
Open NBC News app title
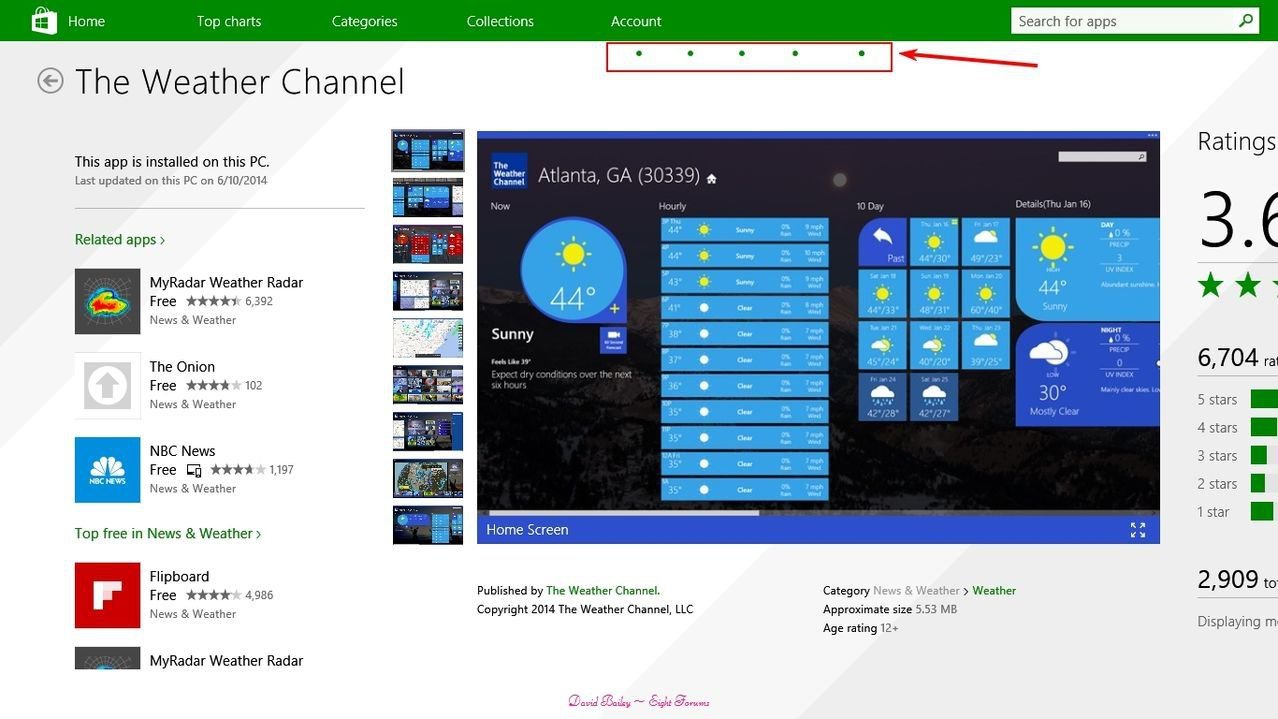point(182,450)
